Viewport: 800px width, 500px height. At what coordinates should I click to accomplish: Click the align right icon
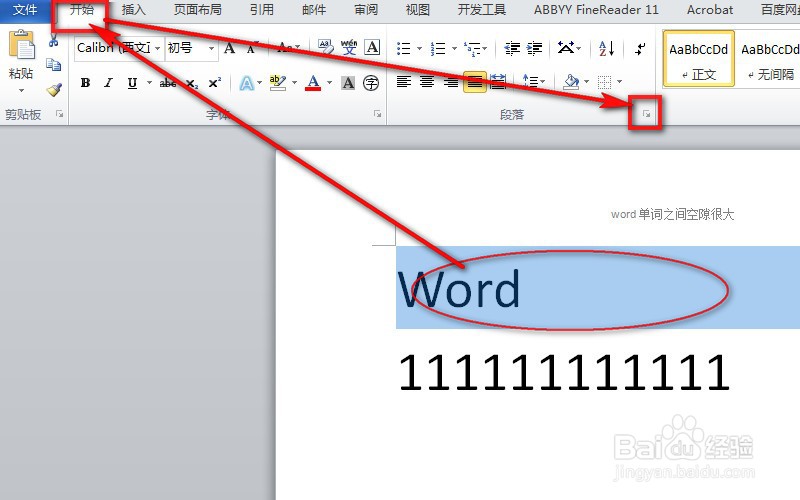[451, 82]
